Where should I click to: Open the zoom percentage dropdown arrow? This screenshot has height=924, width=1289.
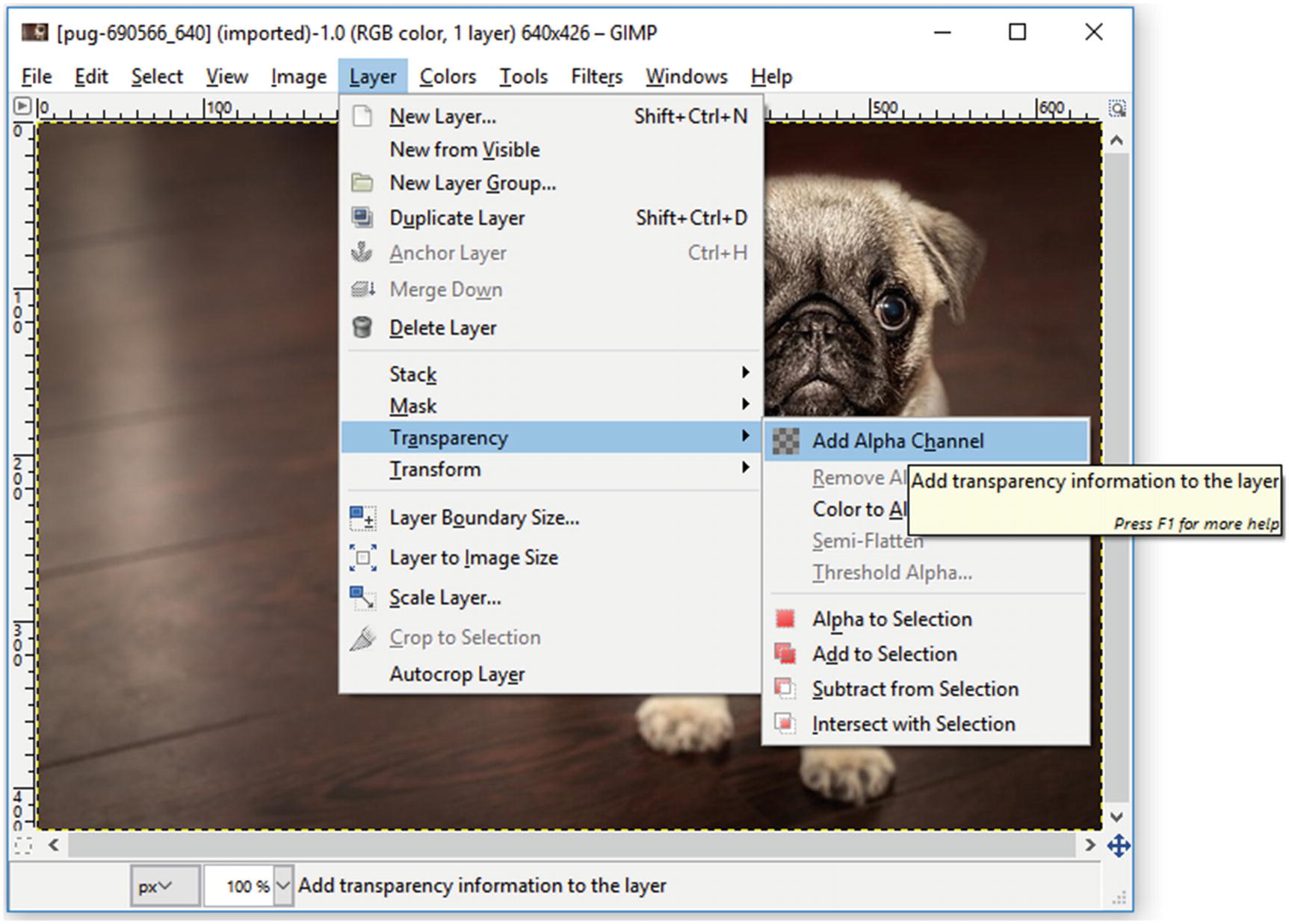(283, 886)
